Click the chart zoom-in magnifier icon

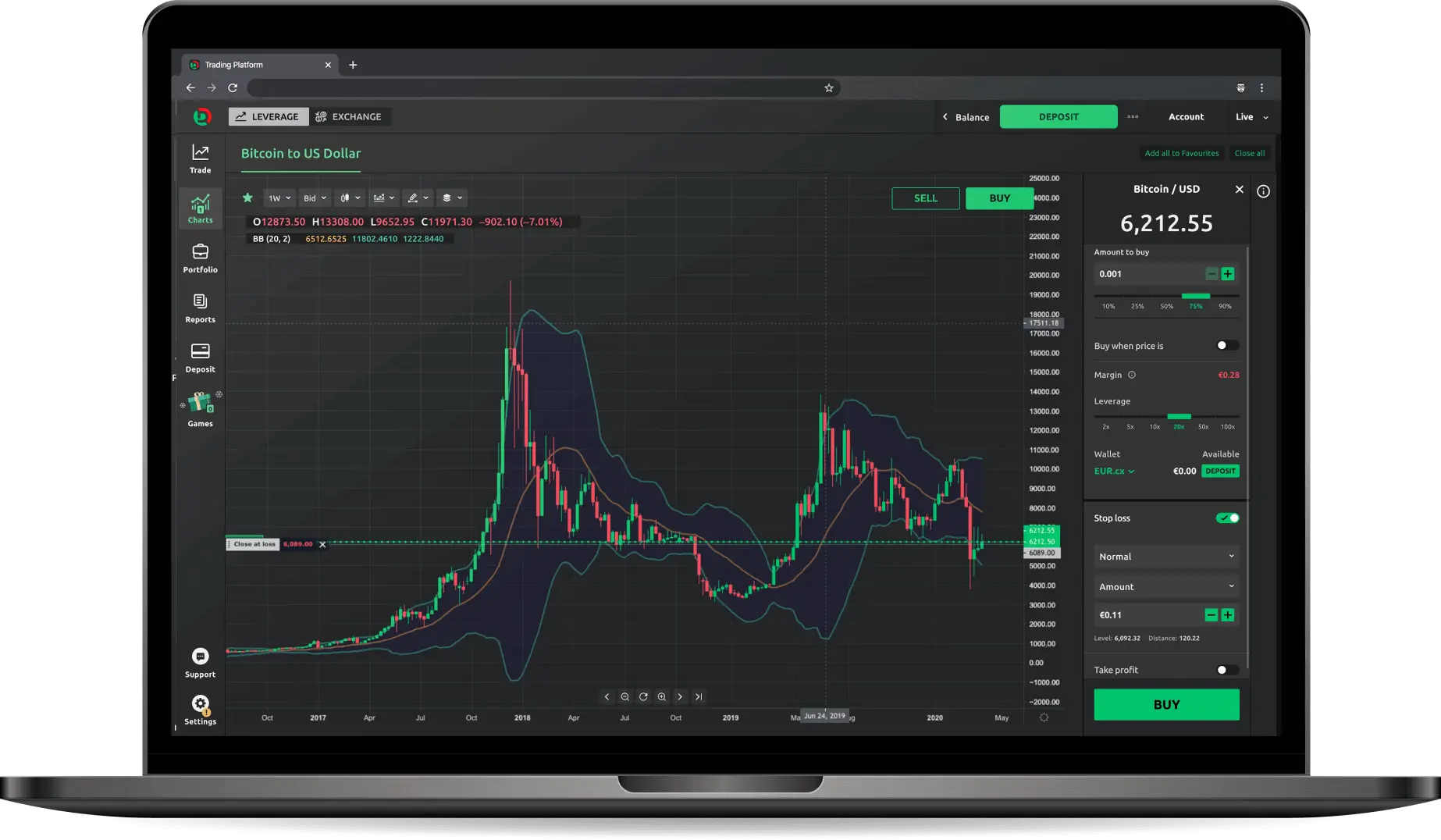point(662,697)
